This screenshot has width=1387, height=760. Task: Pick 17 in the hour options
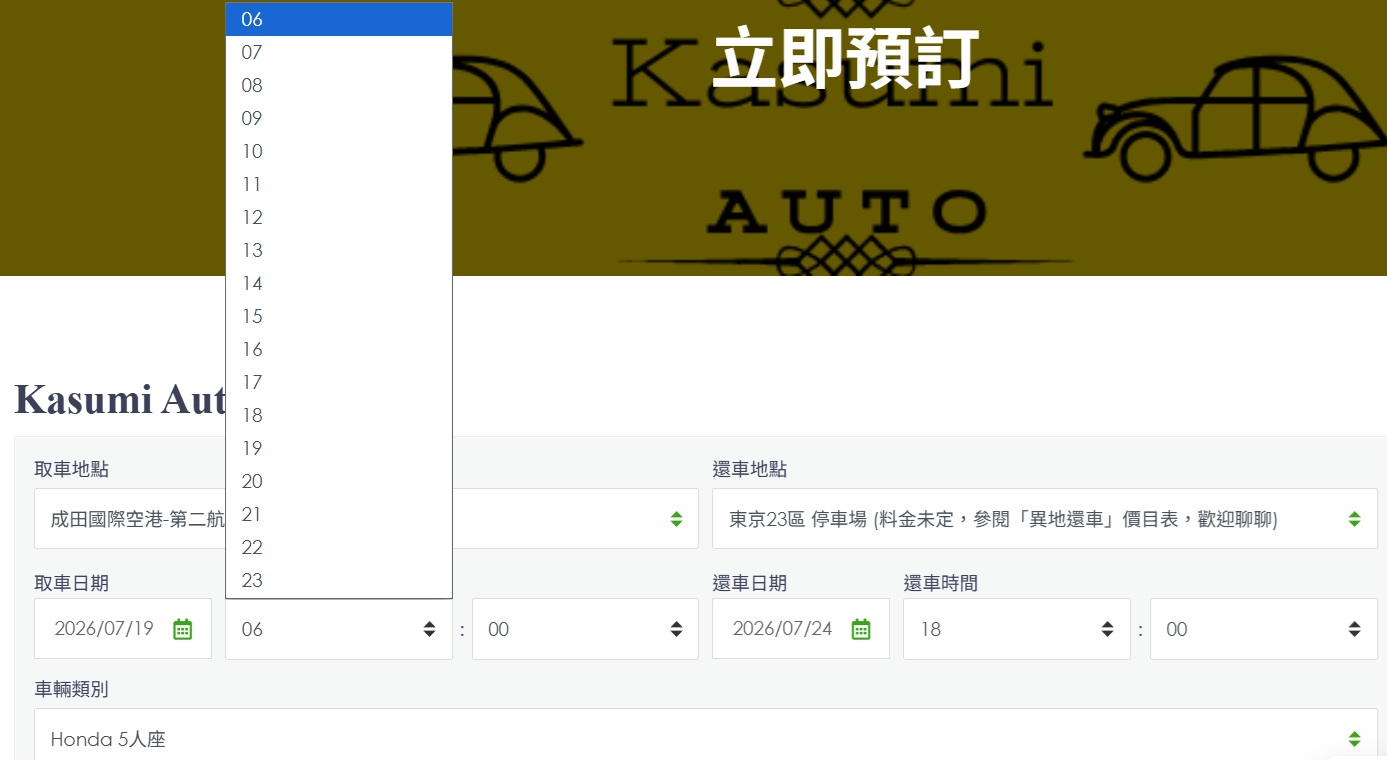point(339,382)
